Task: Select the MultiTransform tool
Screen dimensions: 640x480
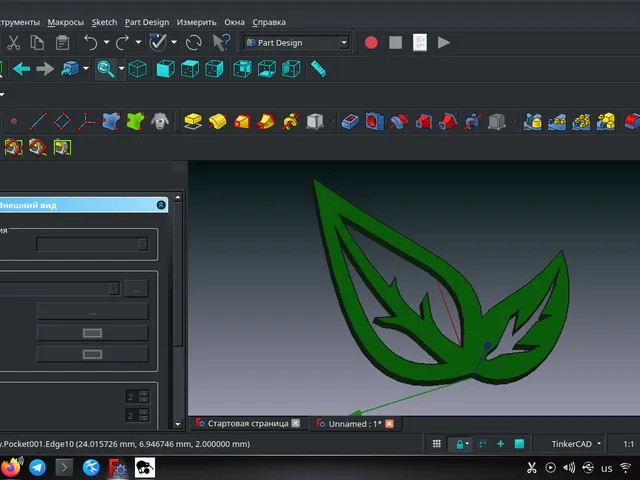Action: pos(606,121)
